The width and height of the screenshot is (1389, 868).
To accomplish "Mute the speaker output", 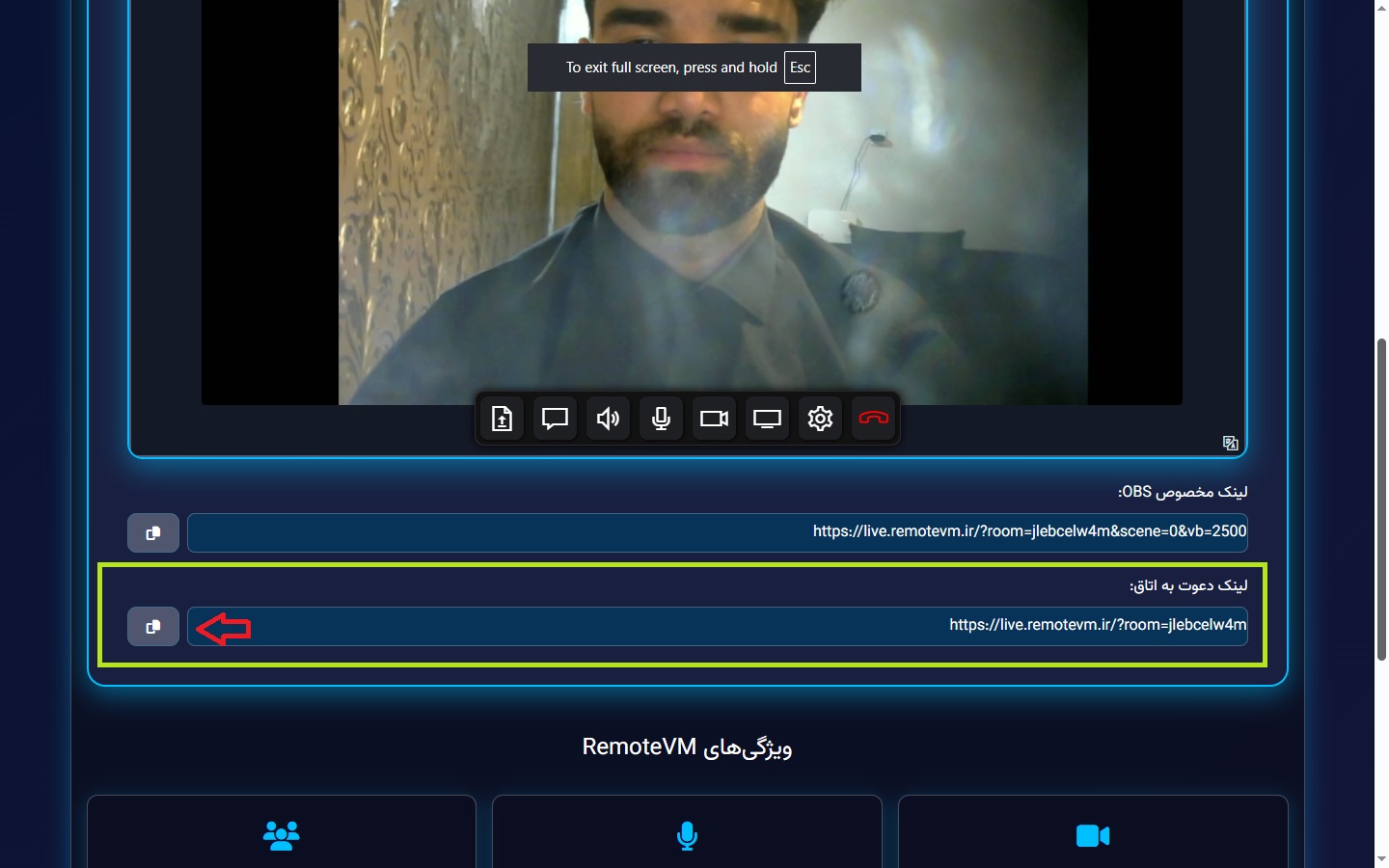I will tap(608, 419).
